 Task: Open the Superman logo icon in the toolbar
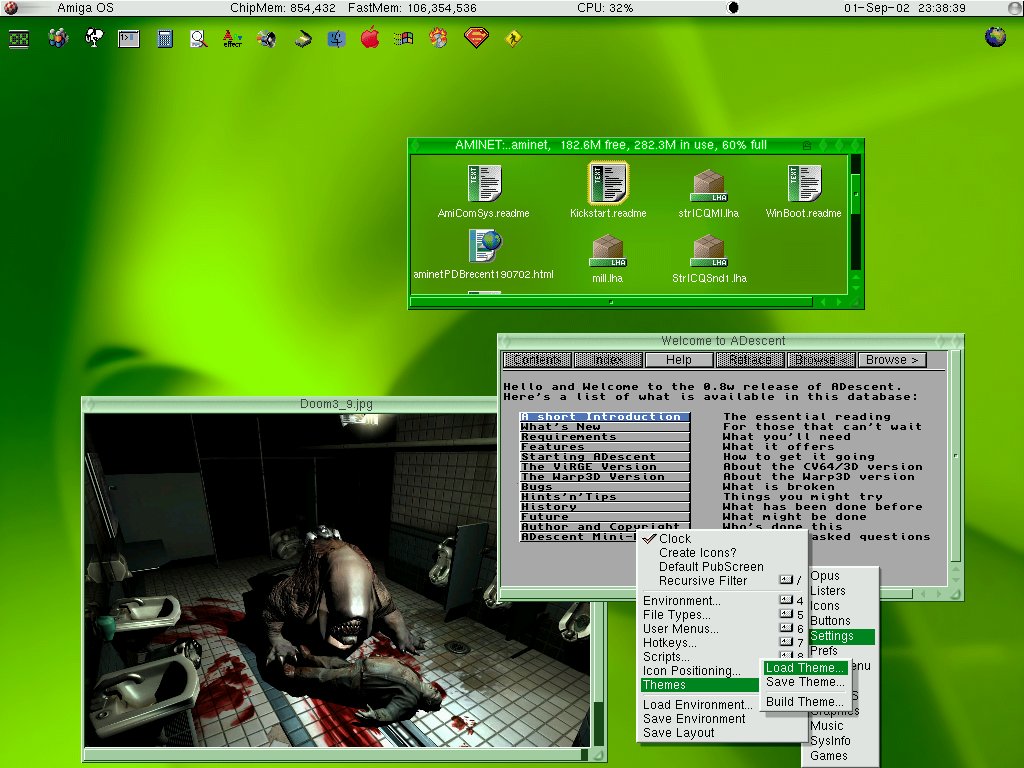[x=477, y=39]
